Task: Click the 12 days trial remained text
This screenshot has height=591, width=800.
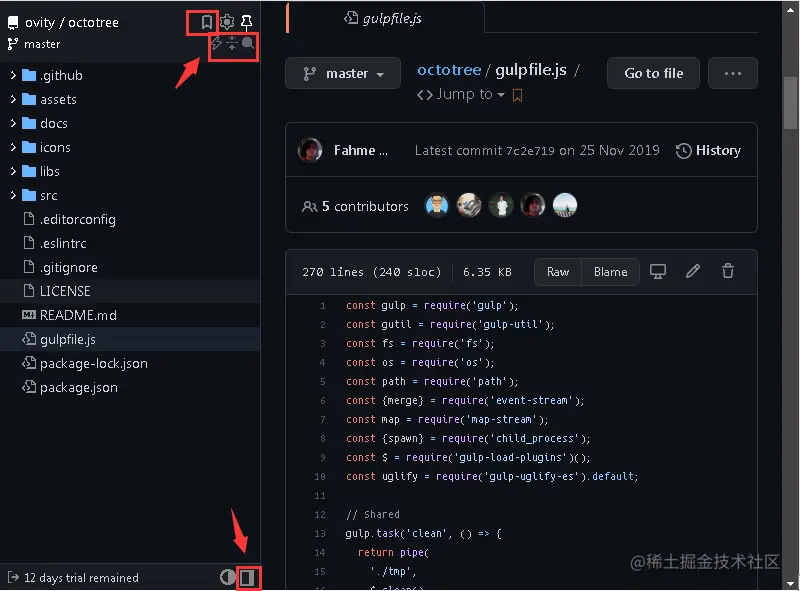Action: 81,578
